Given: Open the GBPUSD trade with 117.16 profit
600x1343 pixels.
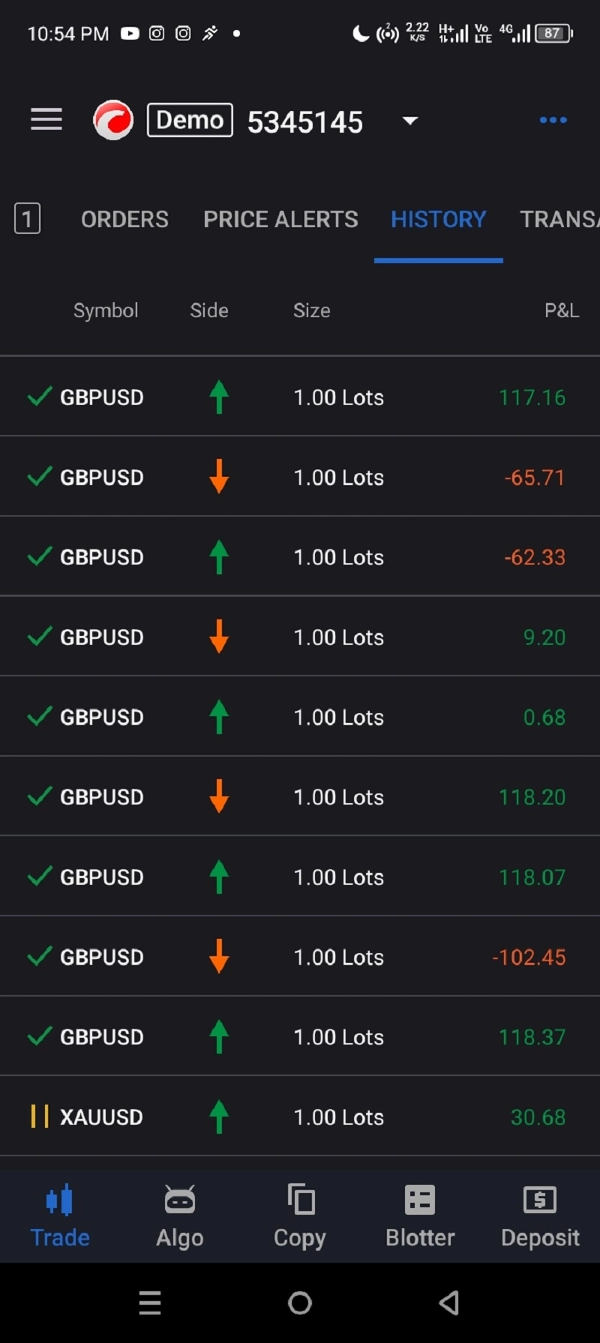Looking at the screenshot, I should click(300, 397).
